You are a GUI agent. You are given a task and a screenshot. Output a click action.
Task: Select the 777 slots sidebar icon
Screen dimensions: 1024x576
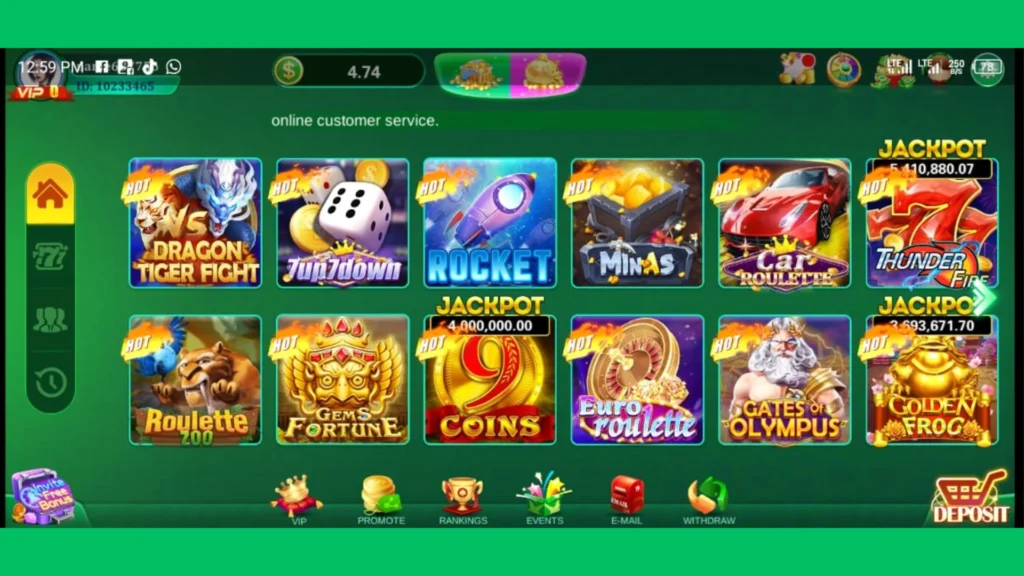[50, 257]
